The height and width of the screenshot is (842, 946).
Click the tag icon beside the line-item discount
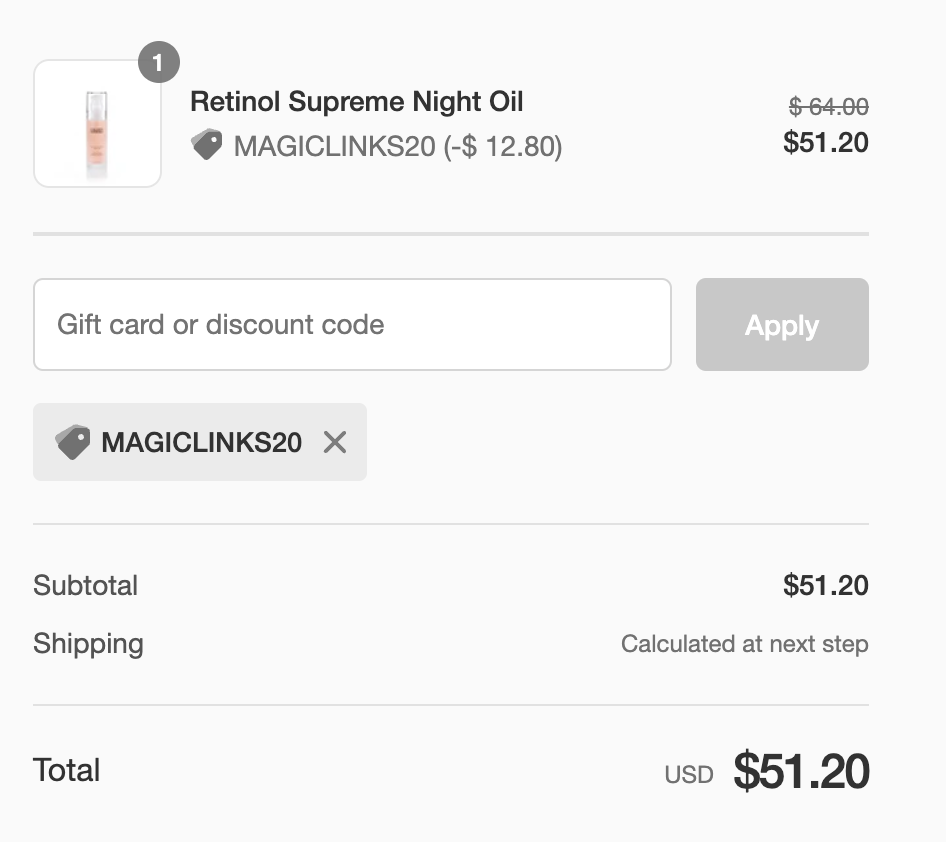click(206, 145)
